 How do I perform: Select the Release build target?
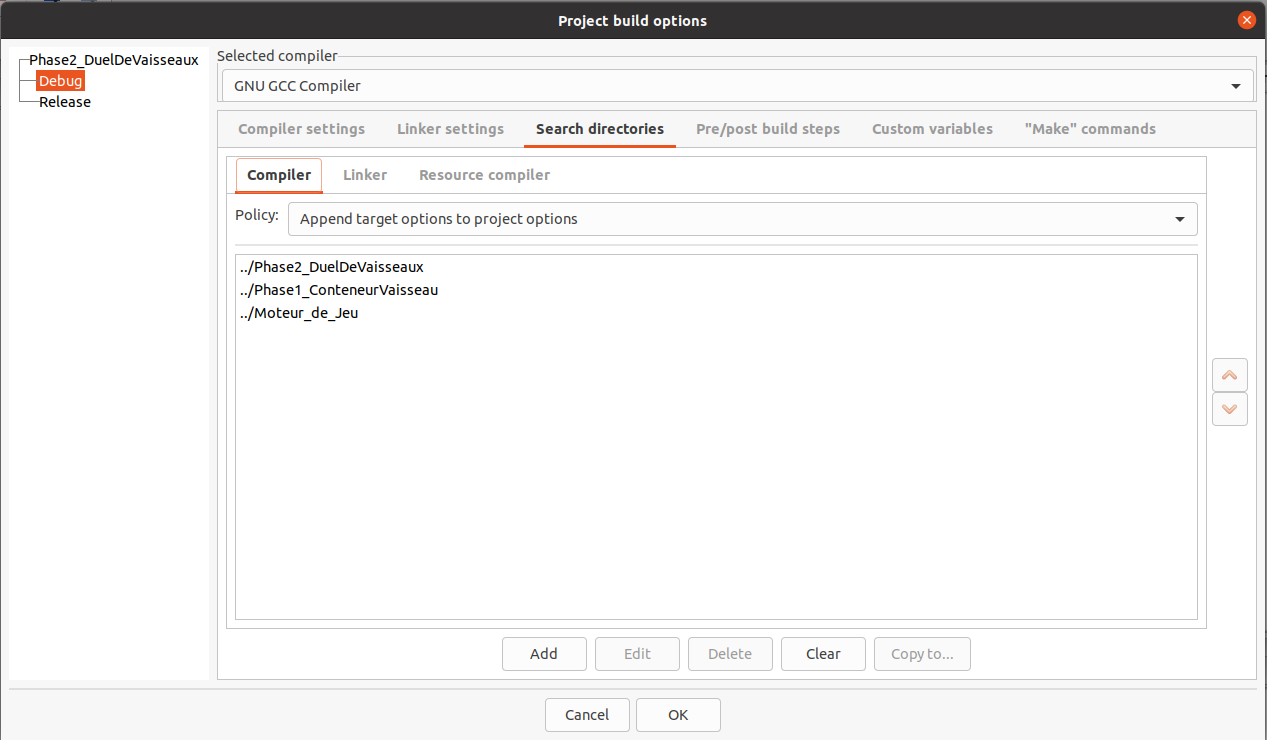pyautogui.click(x=63, y=101)
